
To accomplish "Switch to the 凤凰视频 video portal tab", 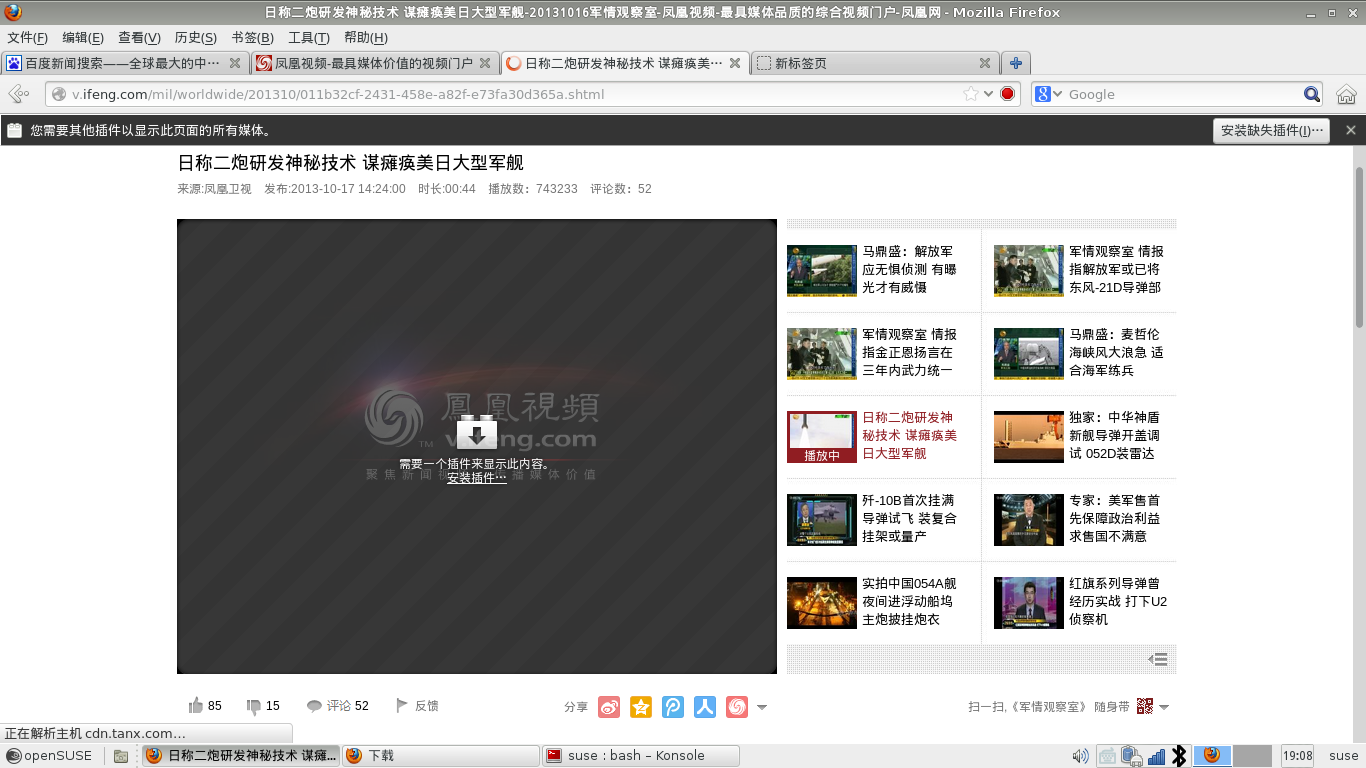I will (x=374, y=63).
